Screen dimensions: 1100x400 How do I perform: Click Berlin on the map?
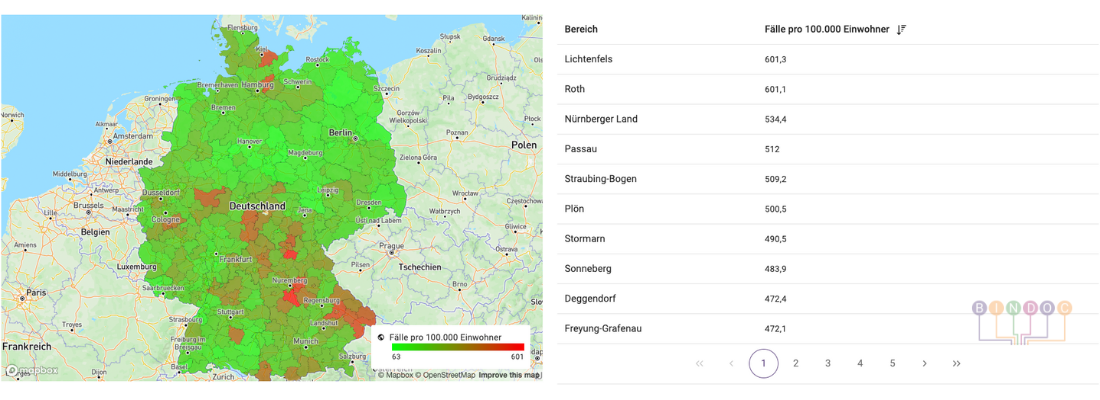coord(342,132)
